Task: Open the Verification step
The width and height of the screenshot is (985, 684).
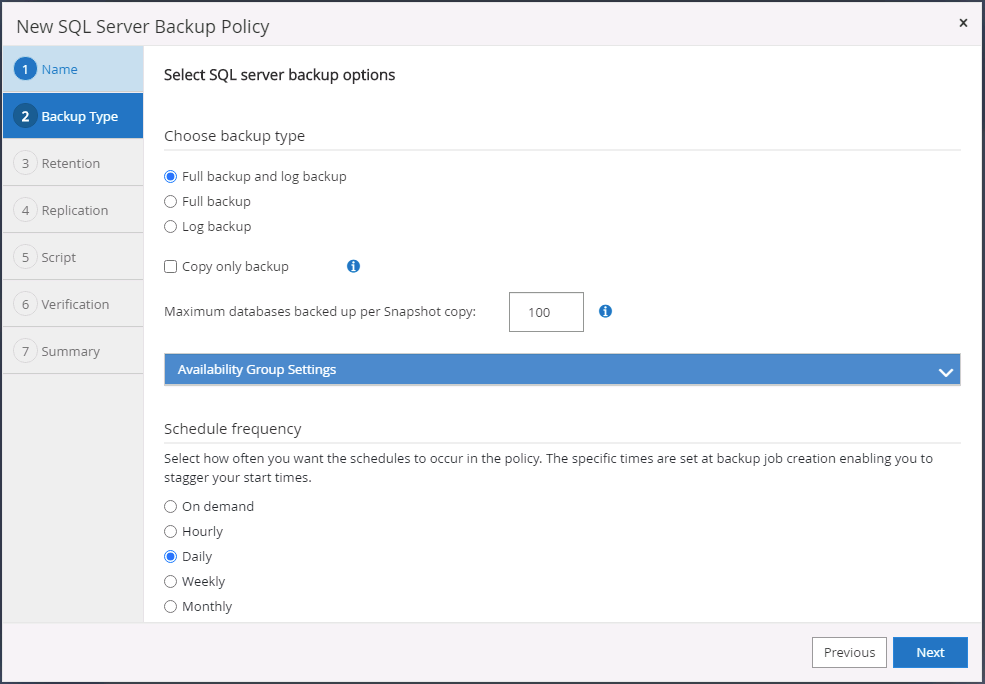Action: tap(75, 305)
